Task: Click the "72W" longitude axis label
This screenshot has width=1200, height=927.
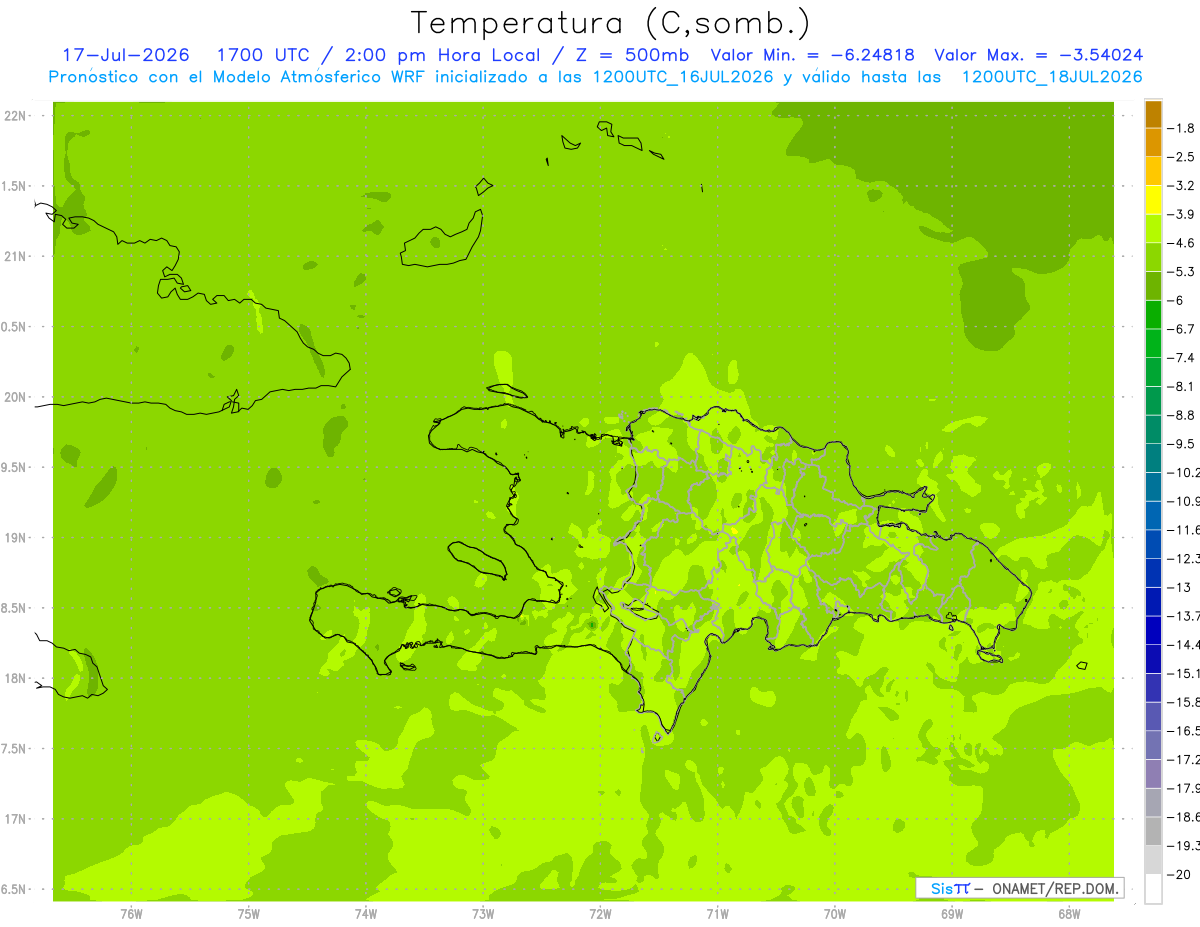Action: [x=600, y=912]
